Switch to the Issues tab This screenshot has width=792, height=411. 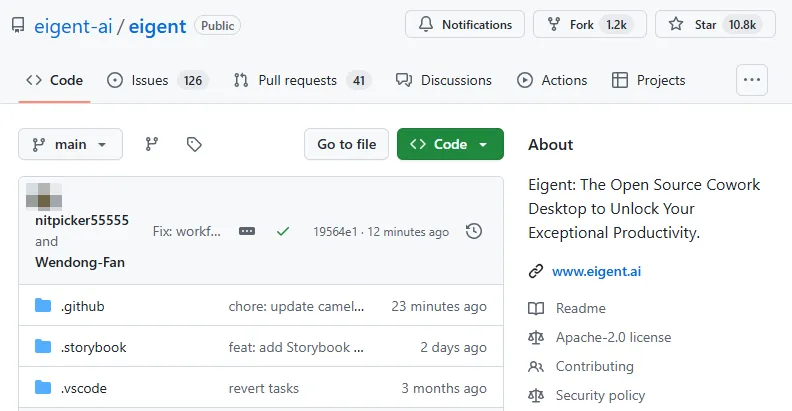coord(149,80)
